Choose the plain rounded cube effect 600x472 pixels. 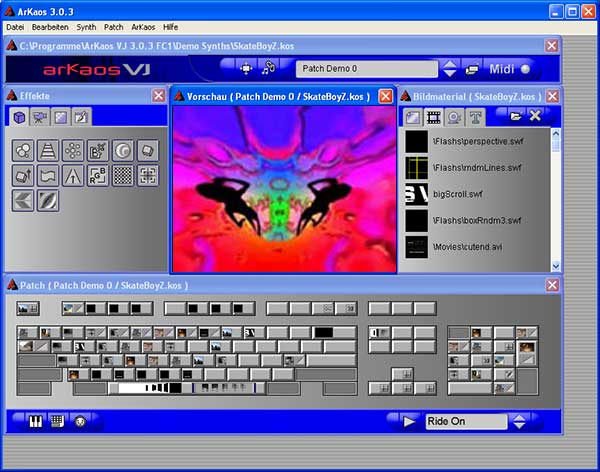pos(147,150)
